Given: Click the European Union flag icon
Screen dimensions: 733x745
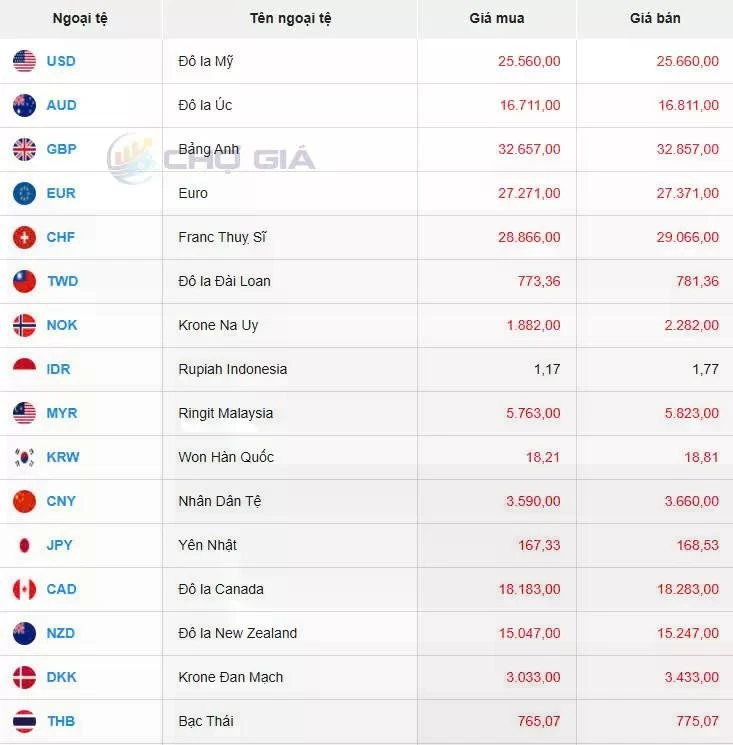Looking at the screenshot, I should 25,193.
